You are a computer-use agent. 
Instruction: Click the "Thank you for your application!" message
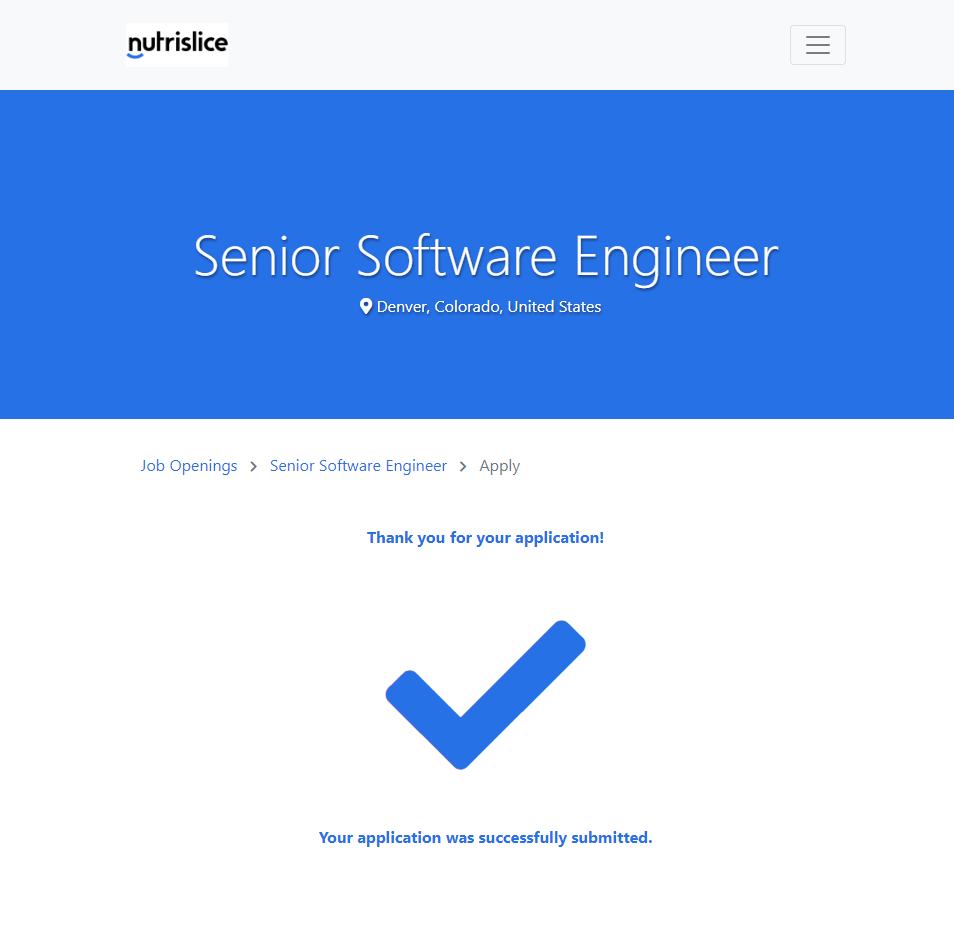[x=485, y=538]
